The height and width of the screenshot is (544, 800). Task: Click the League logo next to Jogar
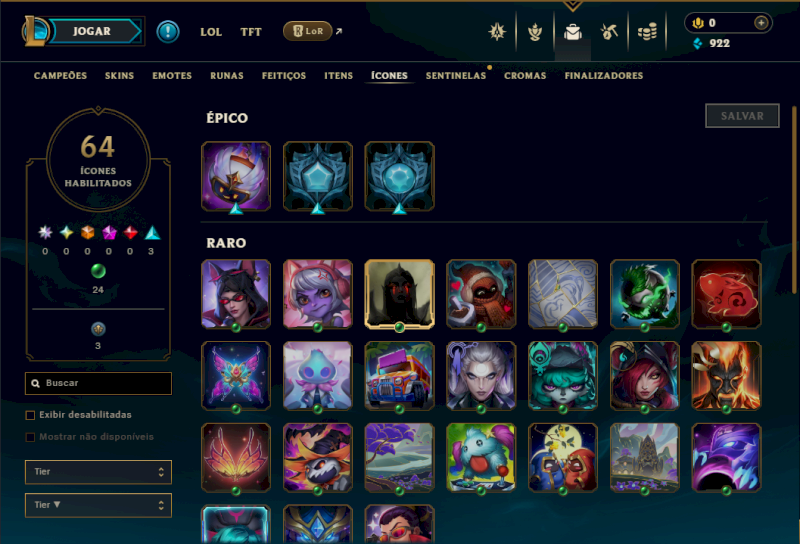click(x=35, y=31)
